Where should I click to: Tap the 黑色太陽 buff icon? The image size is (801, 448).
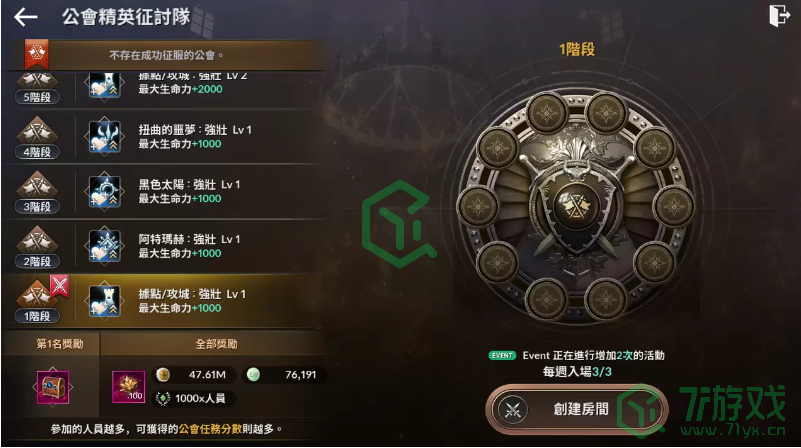(104, 192)
